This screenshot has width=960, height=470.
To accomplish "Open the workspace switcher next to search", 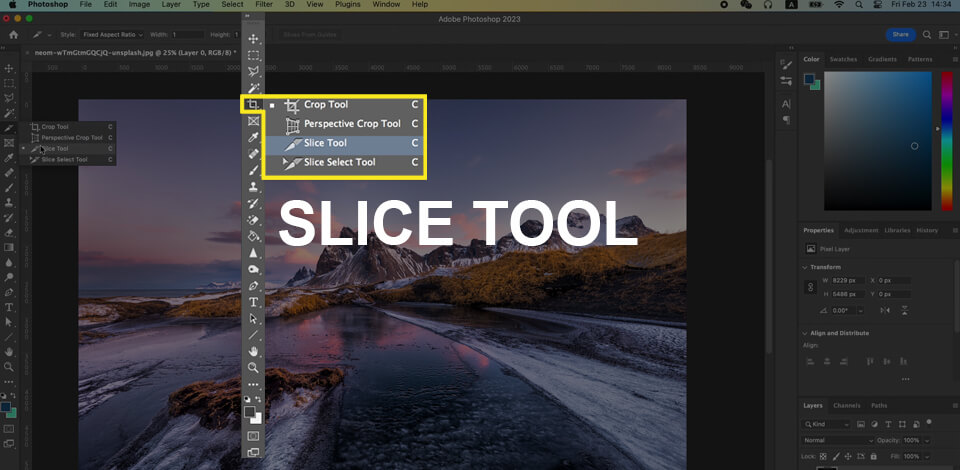I will tap(943, 35).
